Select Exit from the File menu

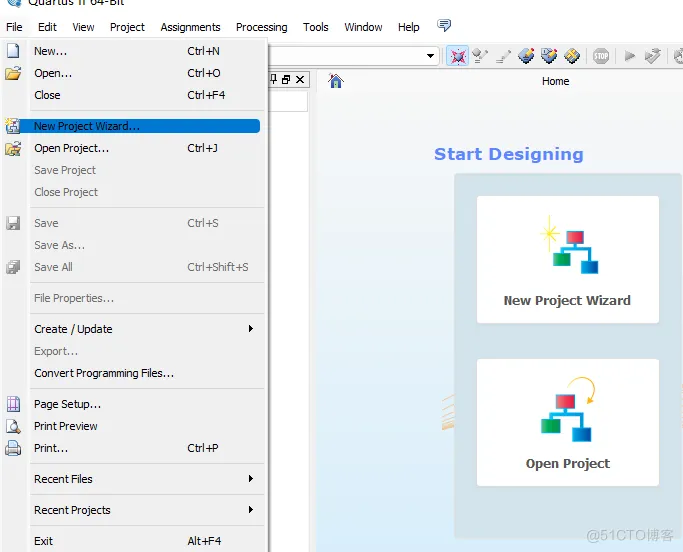[x=44, y=541]
